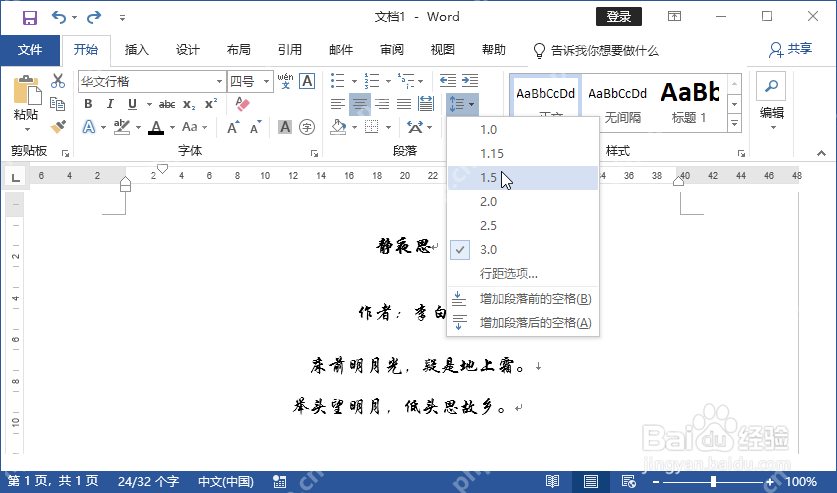Viewport: 837px width, 493px height.
Task: Switch to the 插入 tab
Action: (137, 50)
